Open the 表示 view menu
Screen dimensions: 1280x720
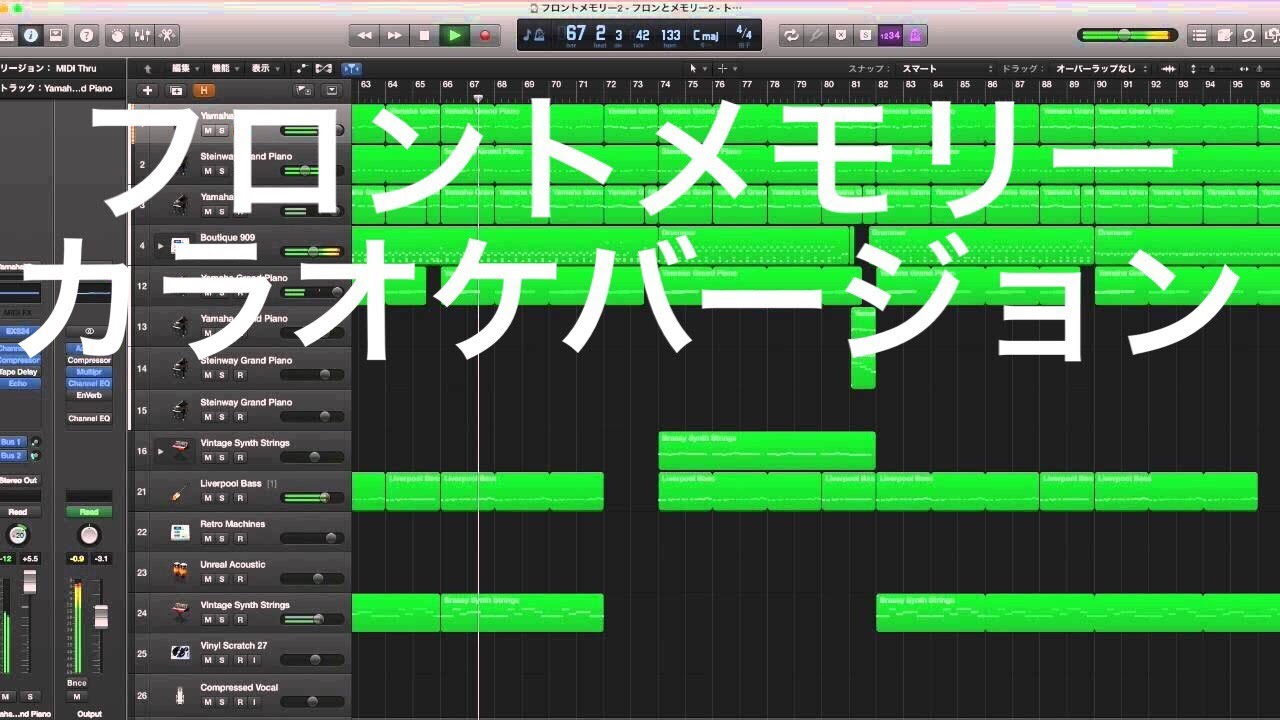[x=264, y=68]
